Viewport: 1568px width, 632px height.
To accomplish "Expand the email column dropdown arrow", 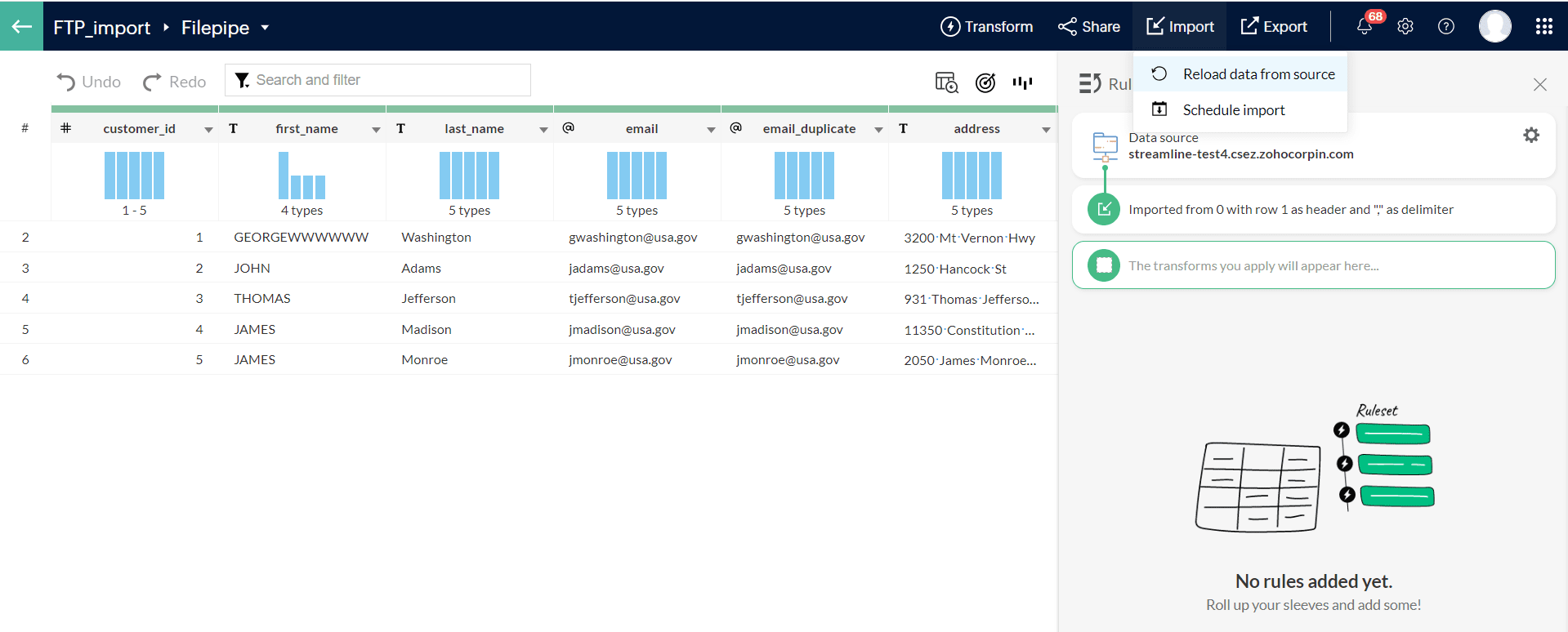I will tap(711, 130).
